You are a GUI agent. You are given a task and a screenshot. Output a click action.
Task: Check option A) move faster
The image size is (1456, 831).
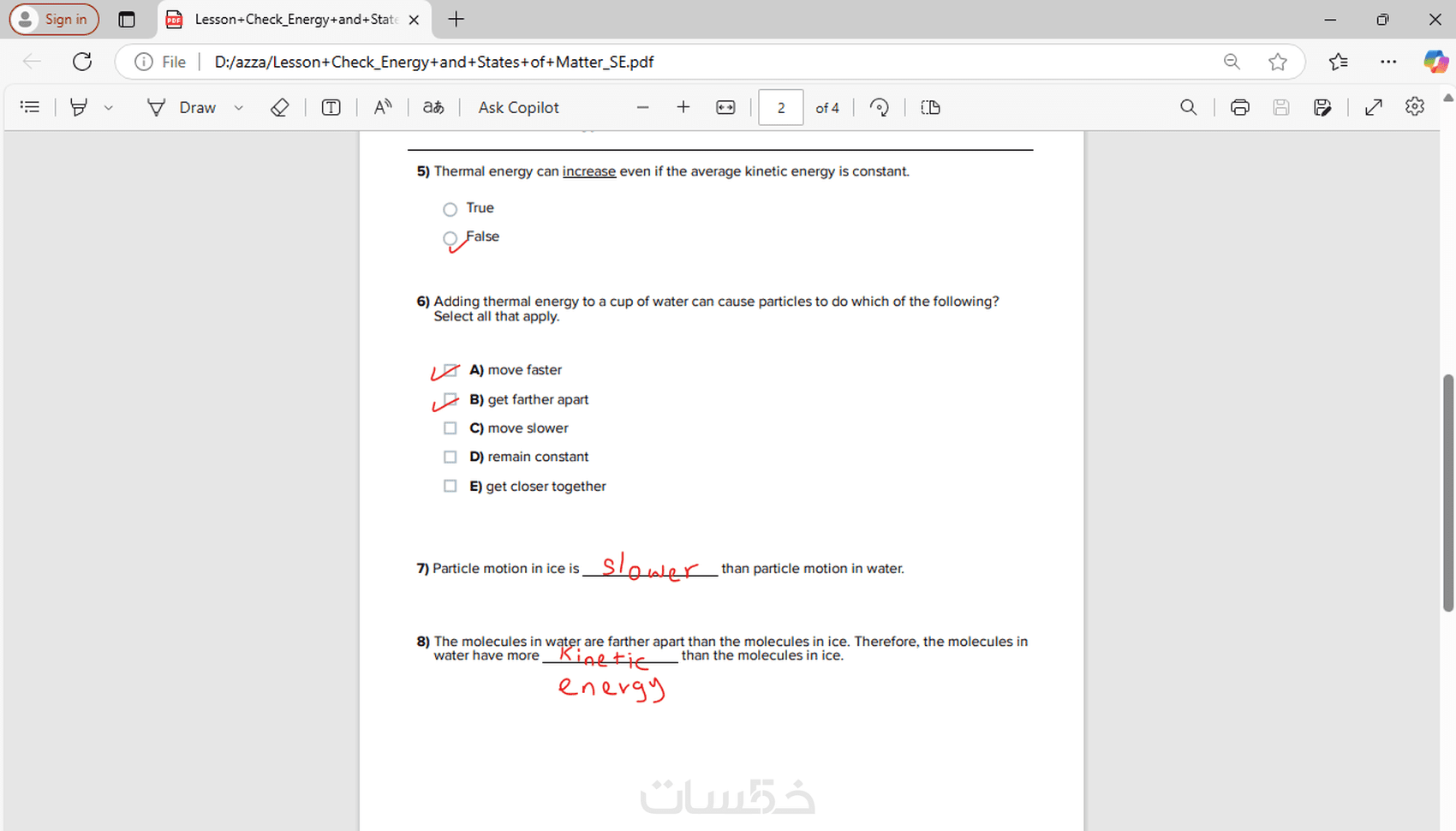[x=451, y=370]
